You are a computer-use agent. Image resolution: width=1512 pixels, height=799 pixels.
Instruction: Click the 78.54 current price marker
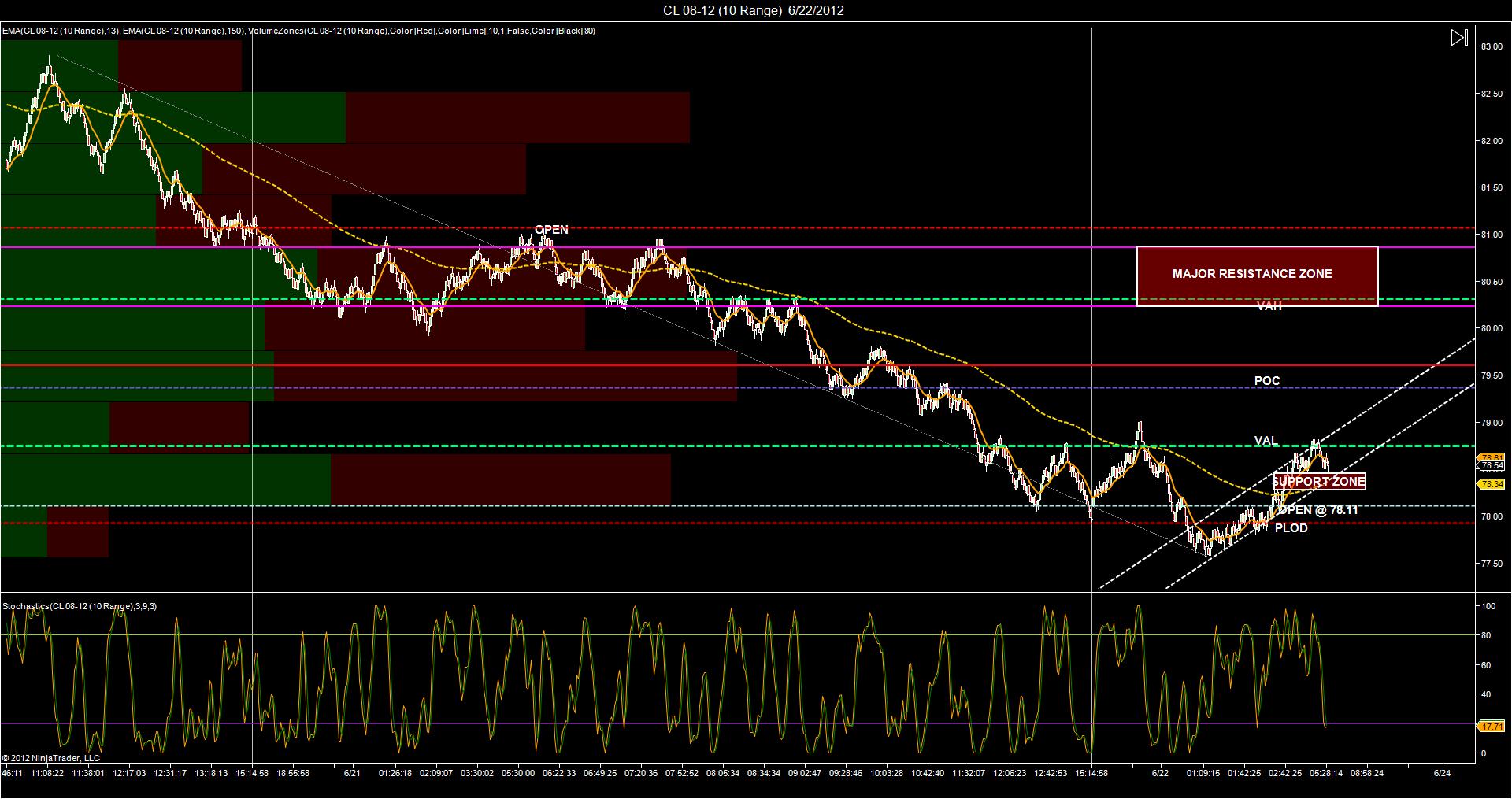click(x=1492, y=466)
